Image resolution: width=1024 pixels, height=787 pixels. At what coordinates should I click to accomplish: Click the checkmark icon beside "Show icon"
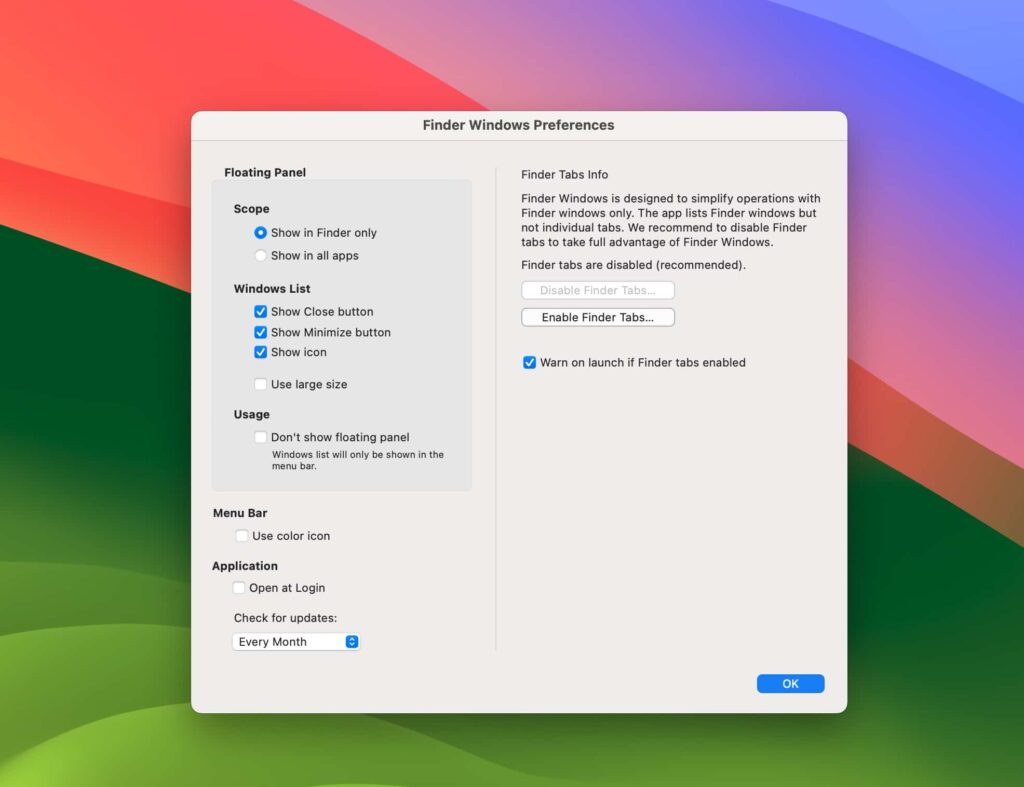pyautogui.click(x=260, y=352)
